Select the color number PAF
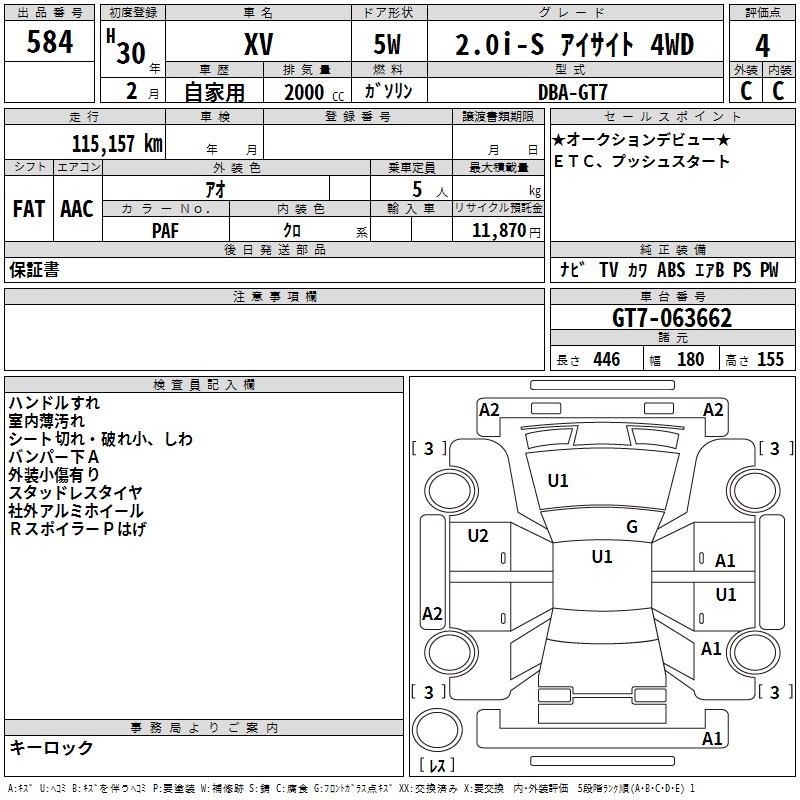The image size is (800, 800). [165, 231]
